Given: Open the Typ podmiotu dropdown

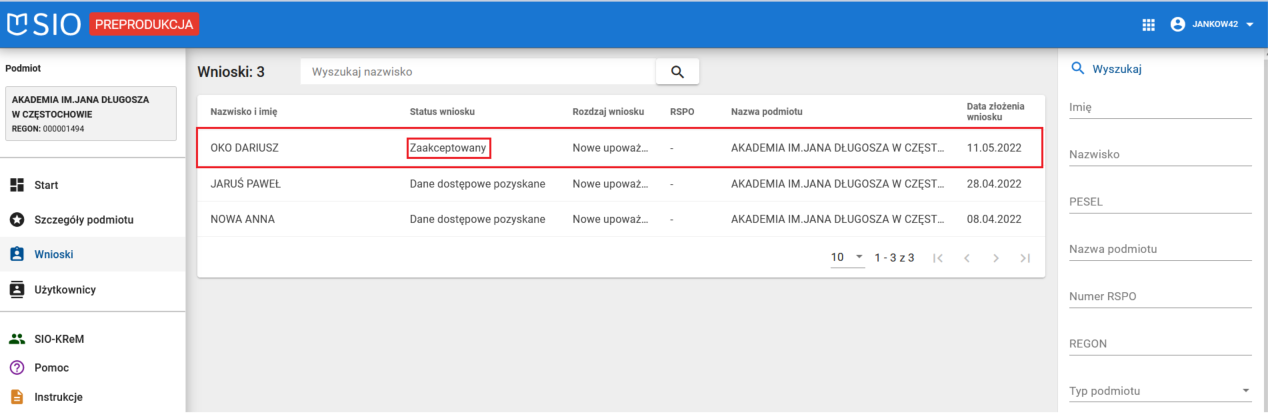Looking at the screenshot, I should (x=1160, y=391).
